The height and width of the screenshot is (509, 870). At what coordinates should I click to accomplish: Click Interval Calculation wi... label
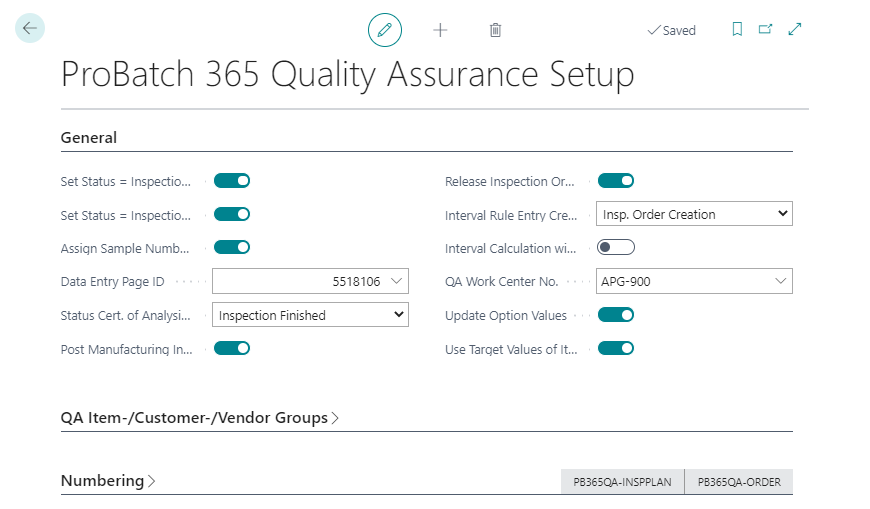coord(510,249)
